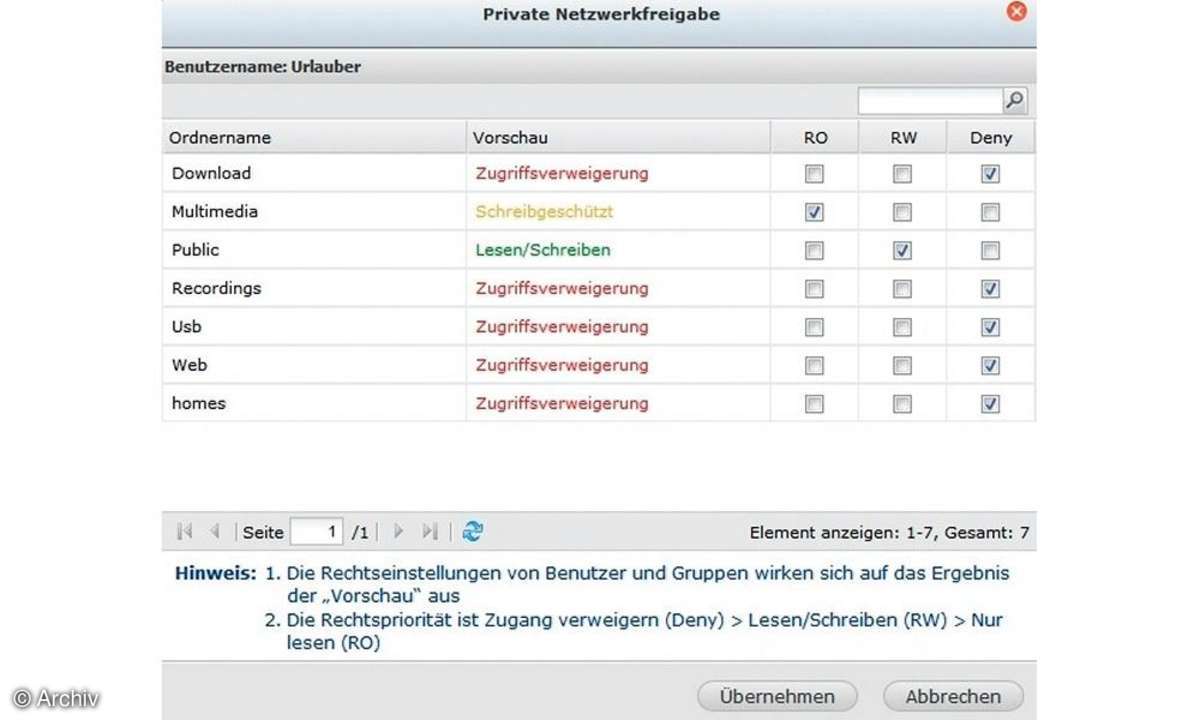Enable RO for Recordings folder
1200x720 pixels.
click(x=814, y=289)
